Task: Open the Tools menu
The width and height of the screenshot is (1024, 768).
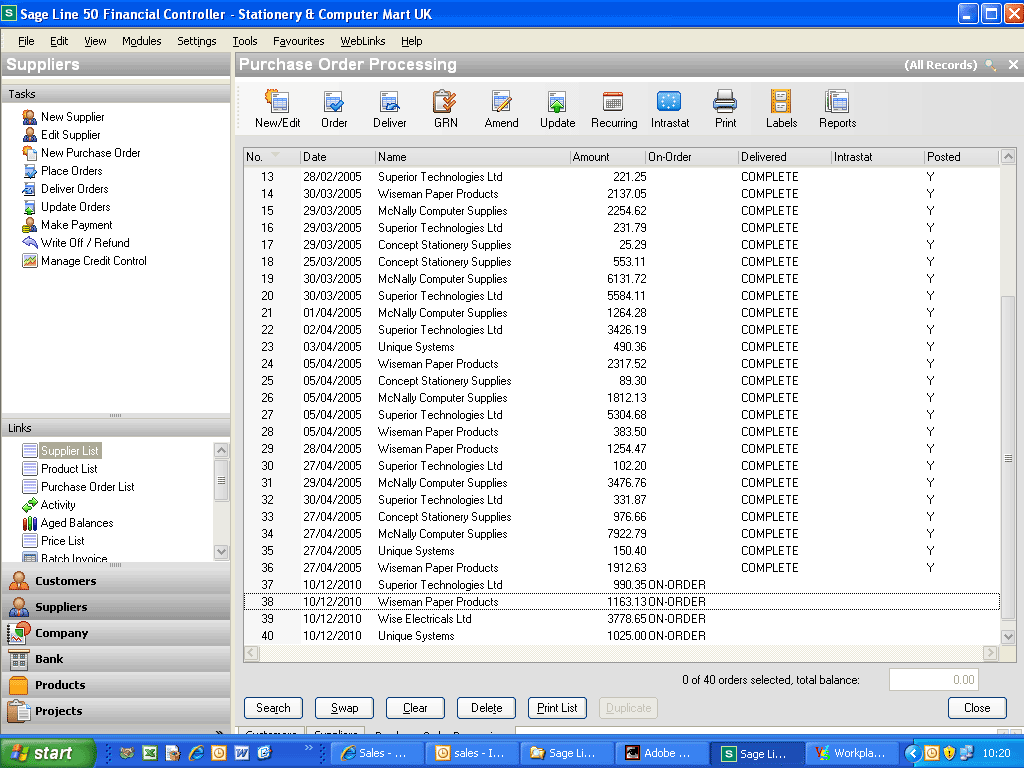Action: click(245, 41)
